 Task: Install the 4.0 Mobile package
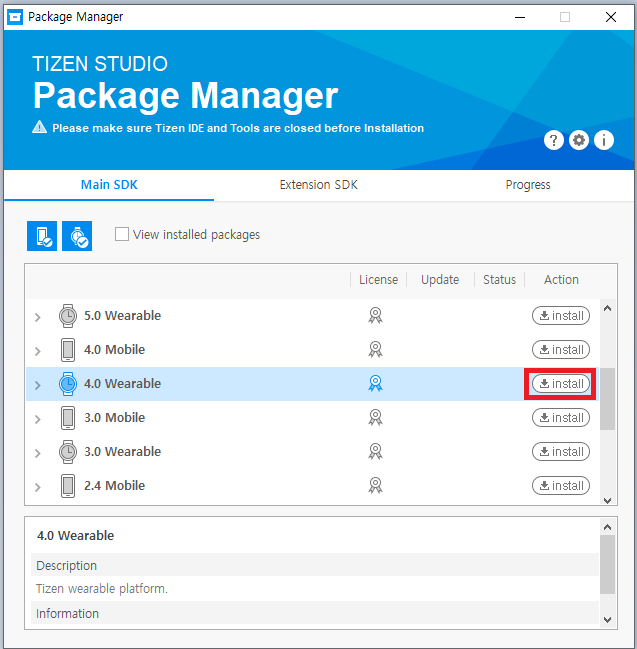point(561,350)
